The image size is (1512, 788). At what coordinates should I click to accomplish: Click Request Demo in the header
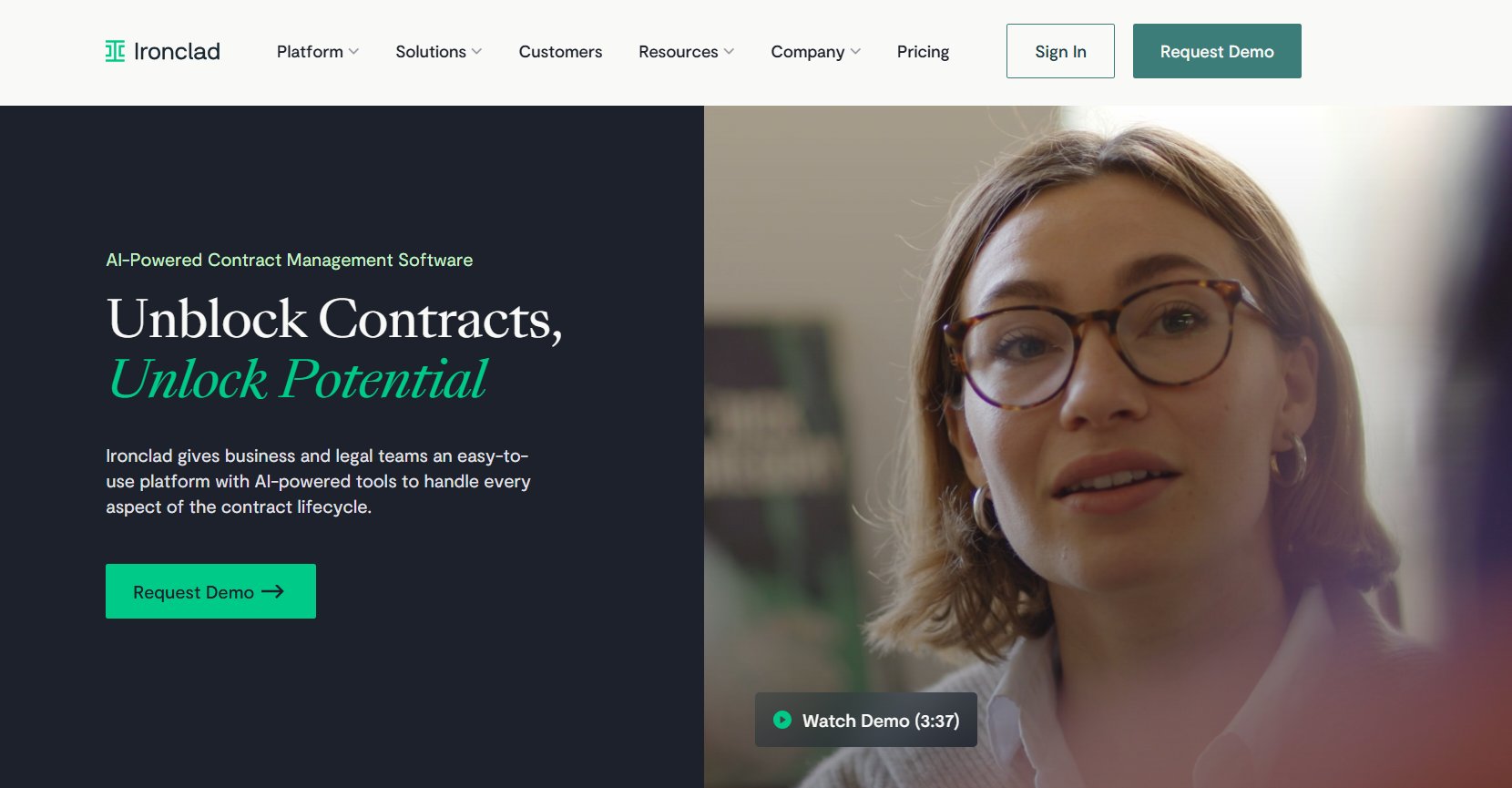point(1217,51)
